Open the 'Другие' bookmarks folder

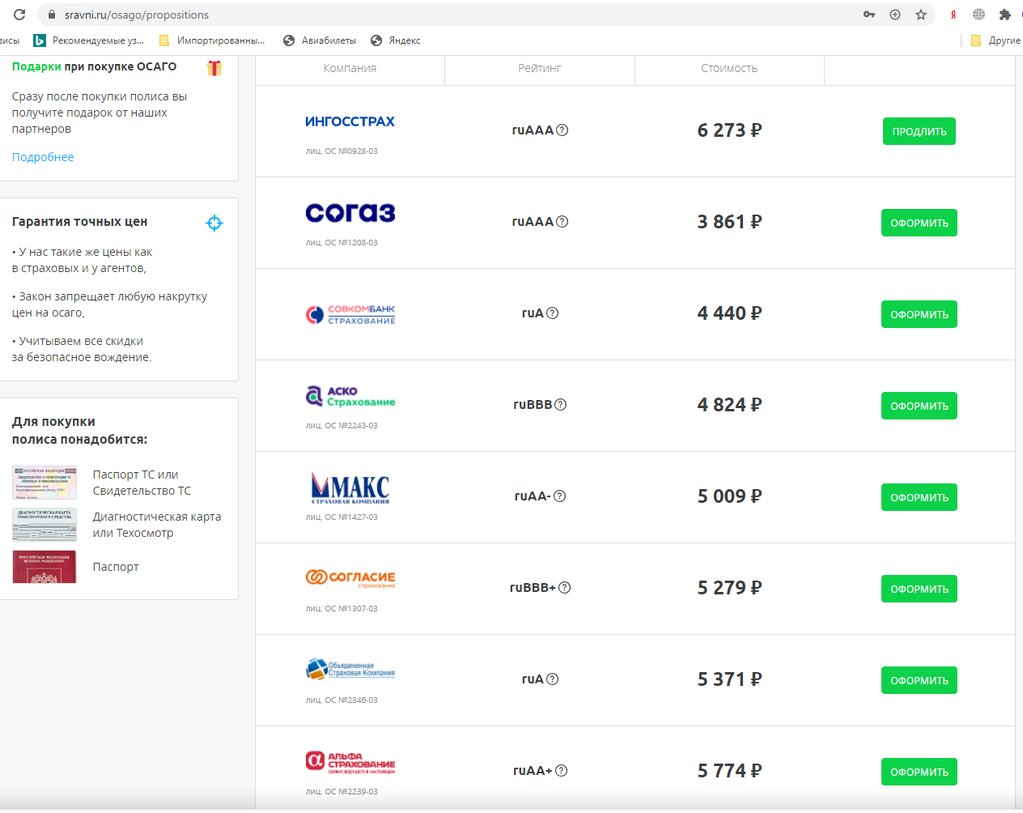tap(996, 40)
